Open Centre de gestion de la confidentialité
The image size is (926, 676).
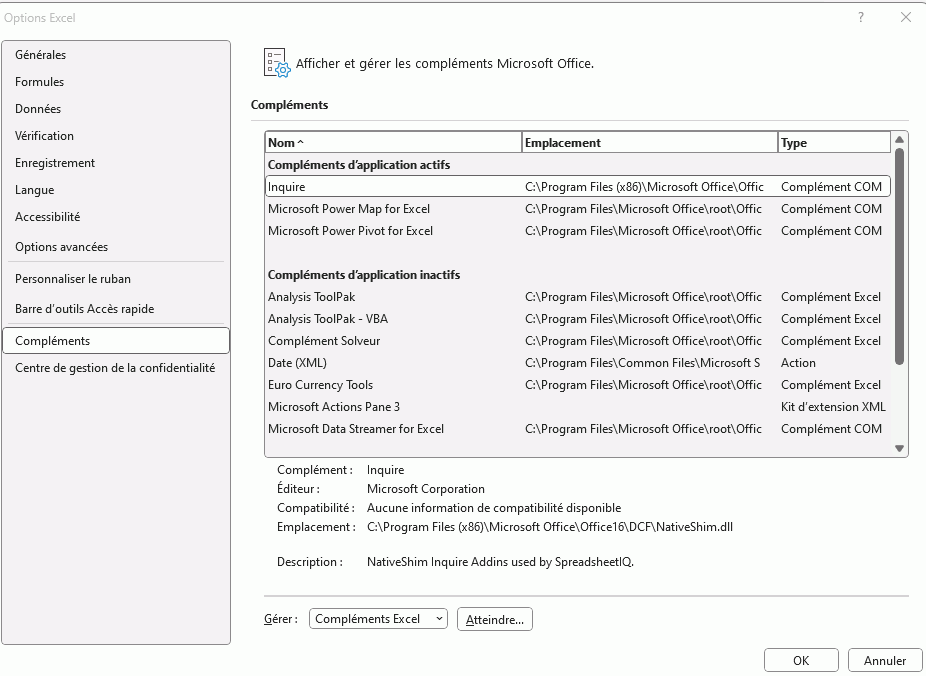point(116,368)
